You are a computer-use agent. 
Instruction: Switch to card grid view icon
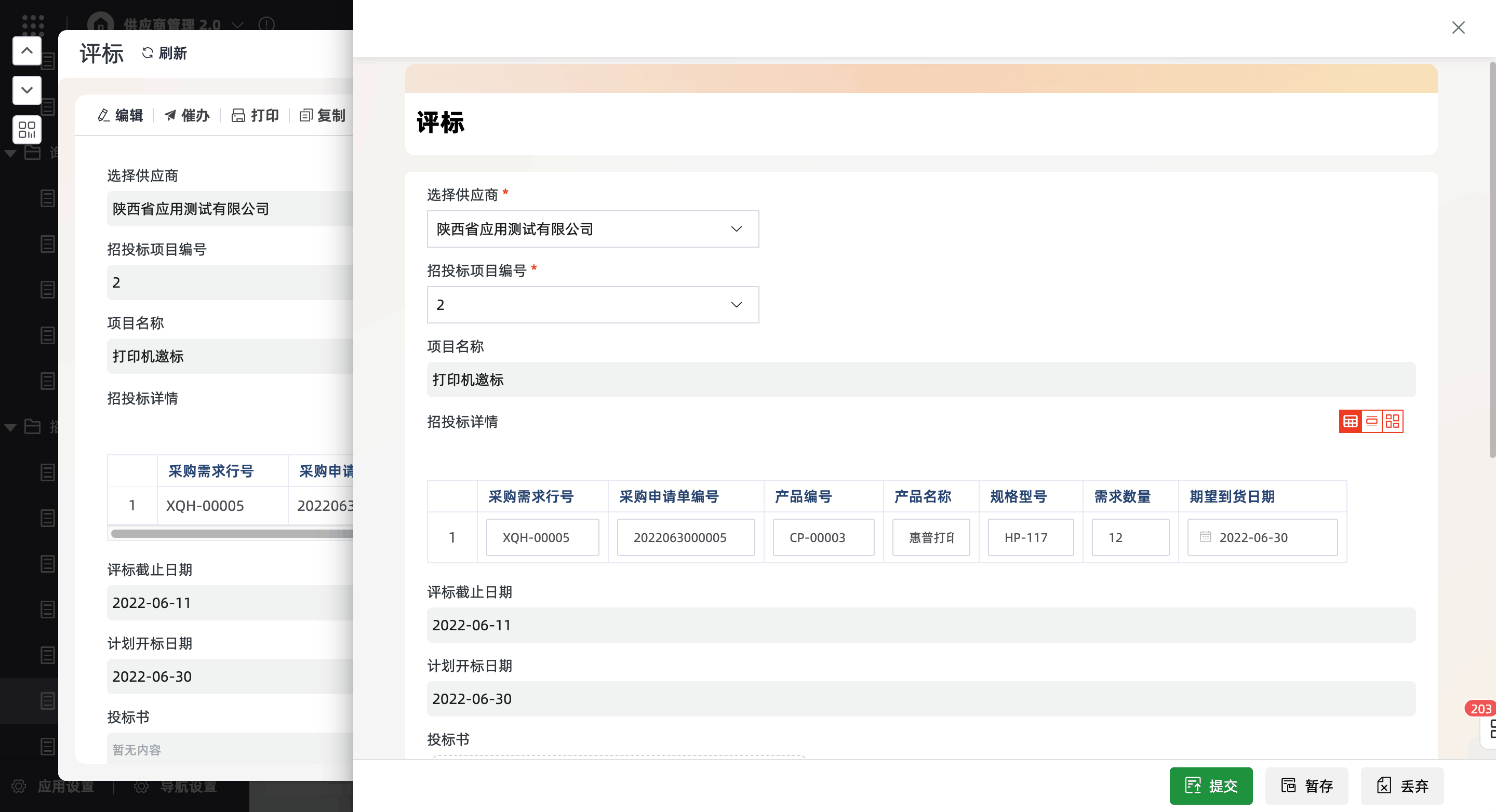[1392, 422]
